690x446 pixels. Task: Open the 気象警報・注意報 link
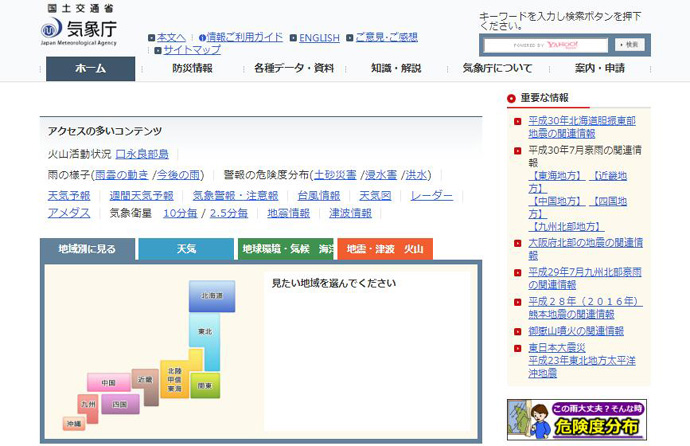click(235, 196)
